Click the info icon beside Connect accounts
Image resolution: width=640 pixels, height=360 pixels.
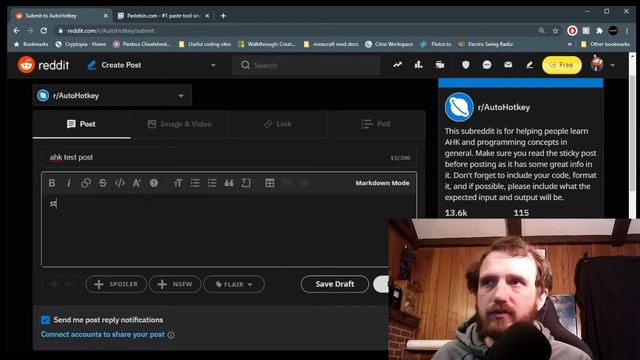pyautogui.click(x=171, y=335)
